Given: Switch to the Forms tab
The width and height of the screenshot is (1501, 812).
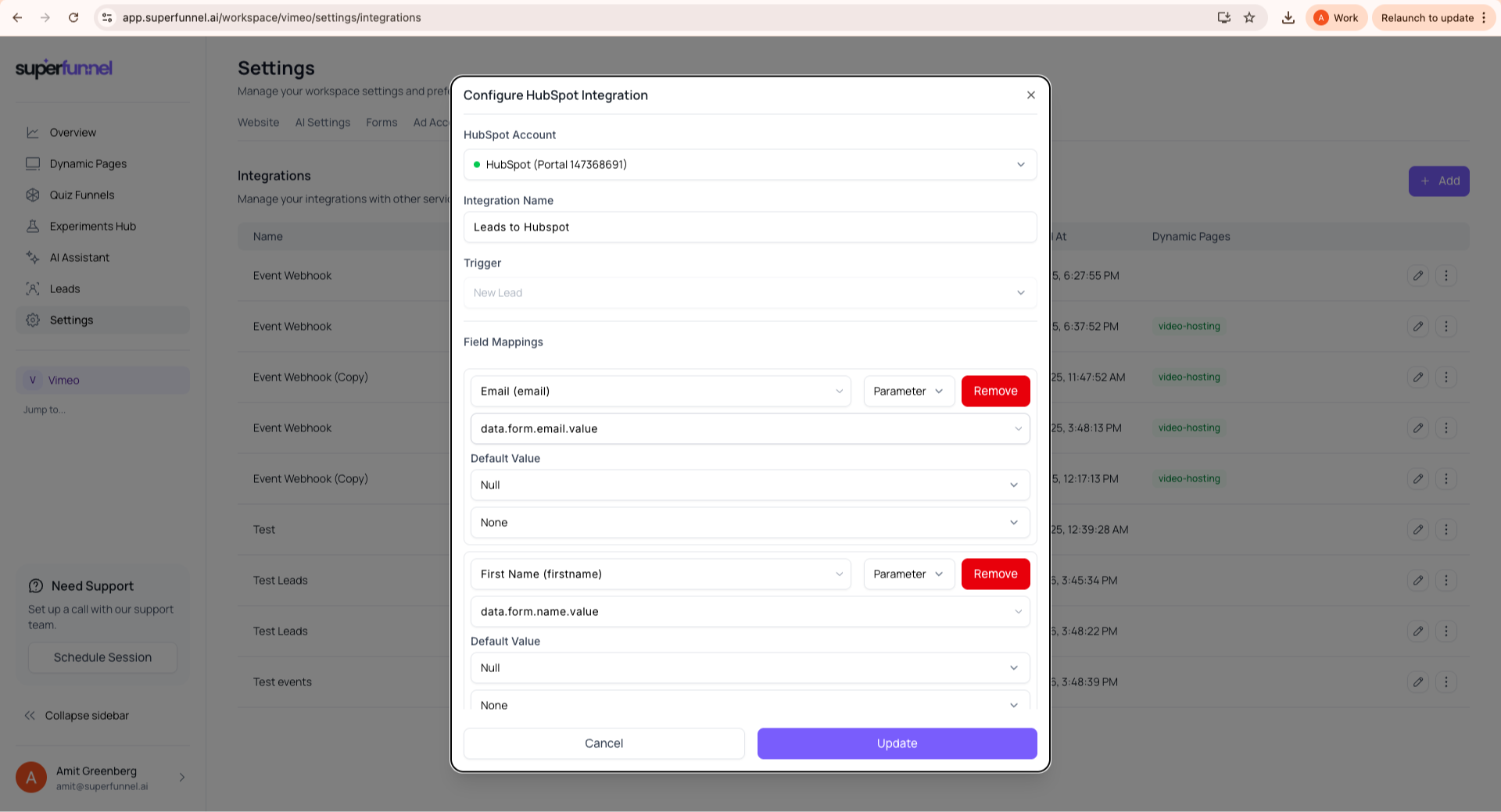Looking at the screenshot, I should [x=382, y=123].
